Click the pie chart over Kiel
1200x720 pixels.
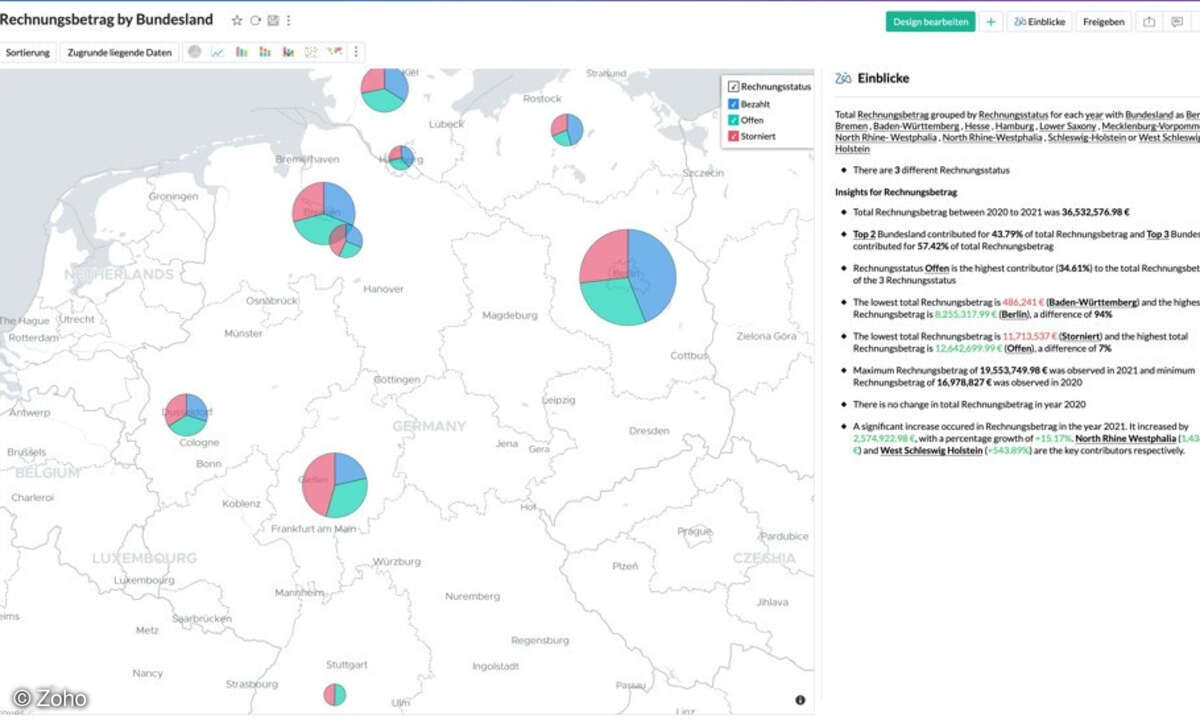click(385, 88)
